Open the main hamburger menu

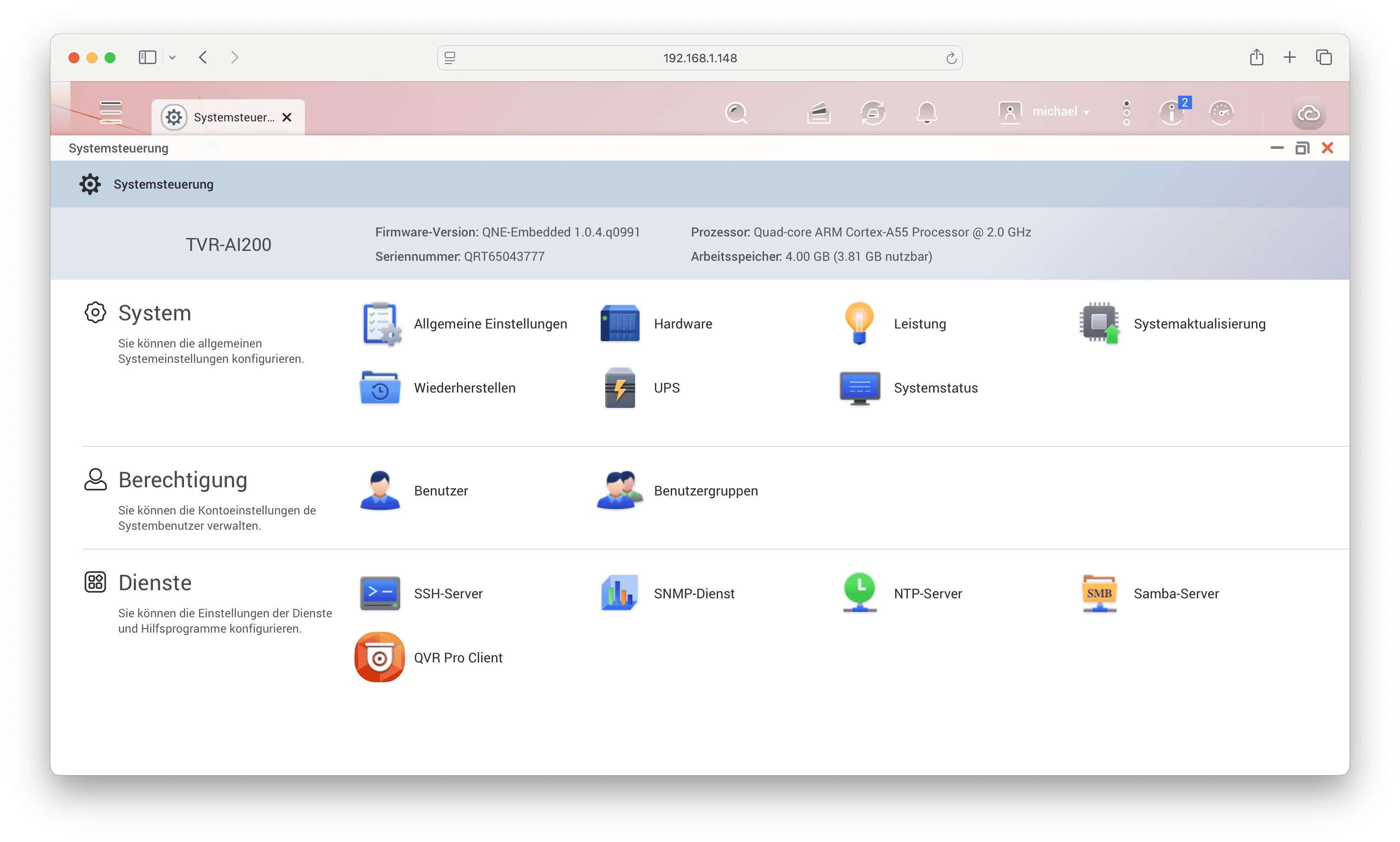(111, 112)
